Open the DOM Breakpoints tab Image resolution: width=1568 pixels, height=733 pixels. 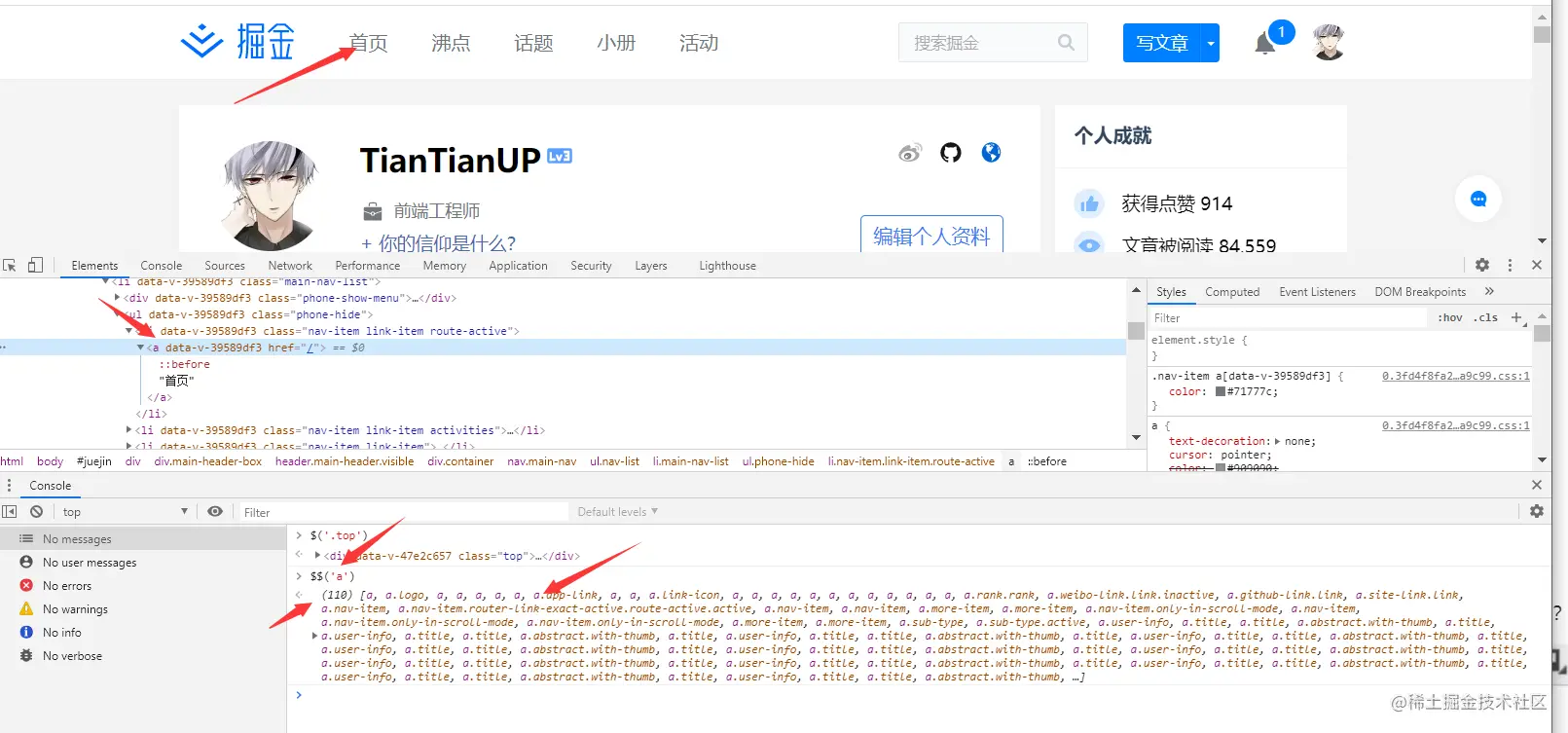(x=1420, y=291)
